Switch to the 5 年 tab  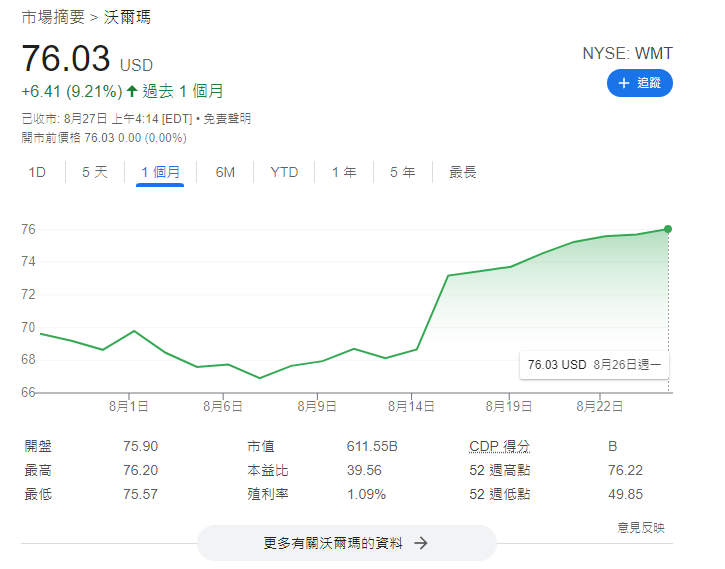402,172
